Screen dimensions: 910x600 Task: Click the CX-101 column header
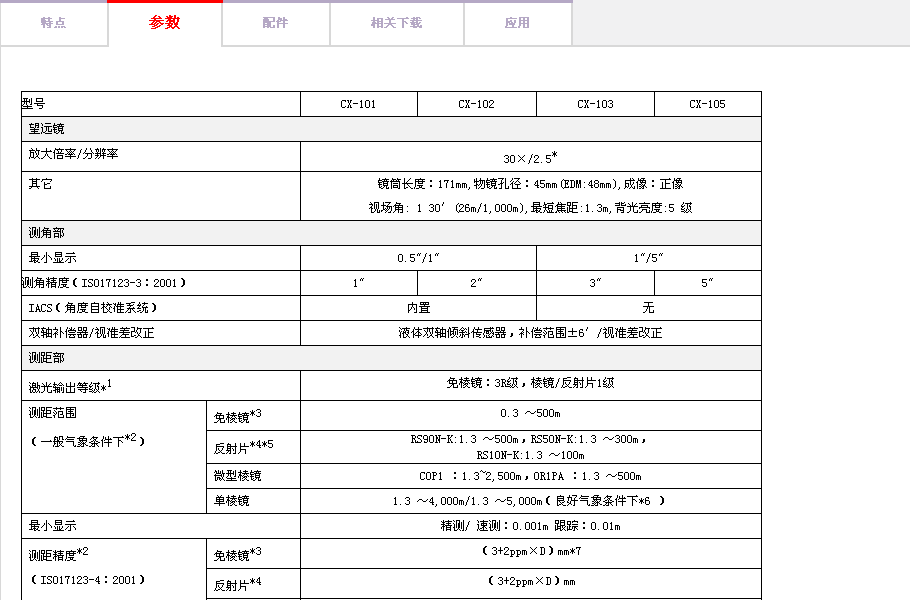(358, 104)
